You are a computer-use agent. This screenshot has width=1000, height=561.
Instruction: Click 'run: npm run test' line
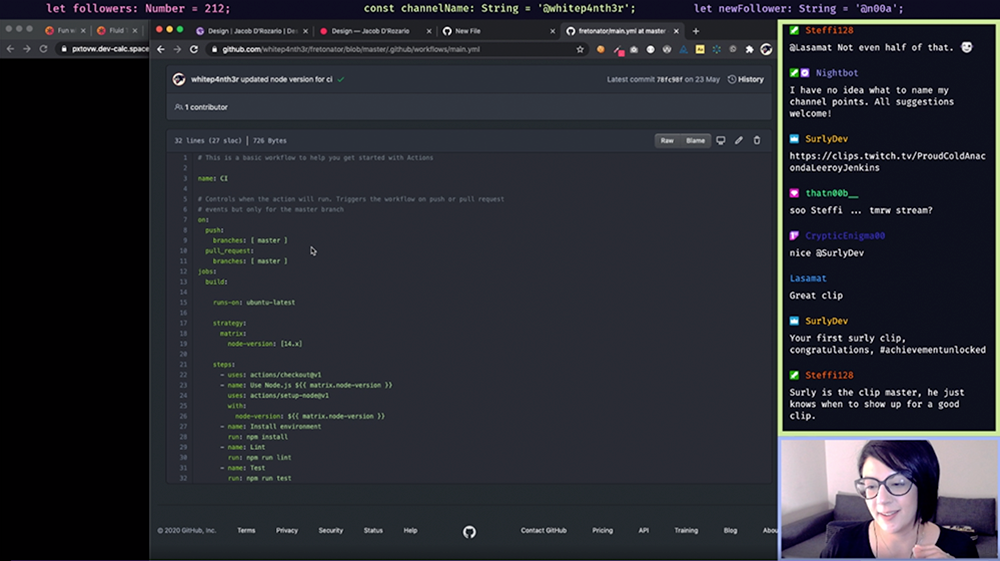260,478
